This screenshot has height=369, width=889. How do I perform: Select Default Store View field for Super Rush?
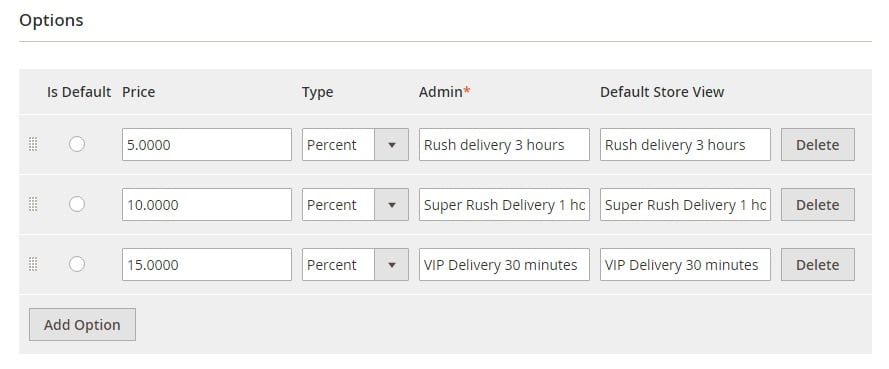coord(685,205)
